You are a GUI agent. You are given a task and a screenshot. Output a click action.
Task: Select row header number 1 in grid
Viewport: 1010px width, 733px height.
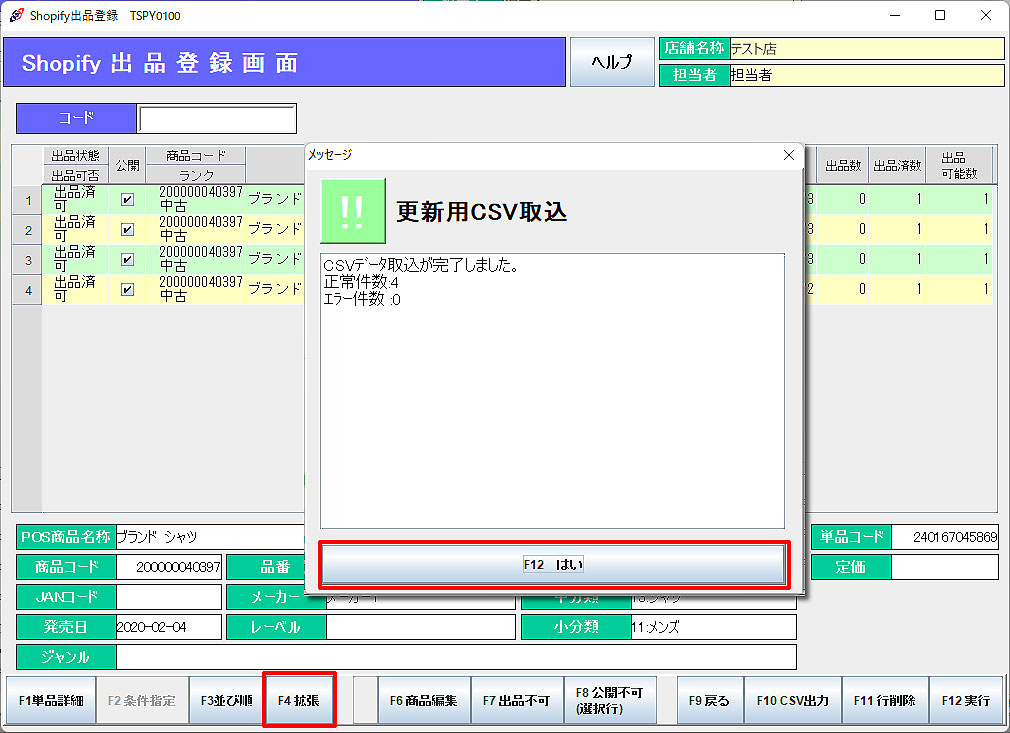click(x=27, y=199)
